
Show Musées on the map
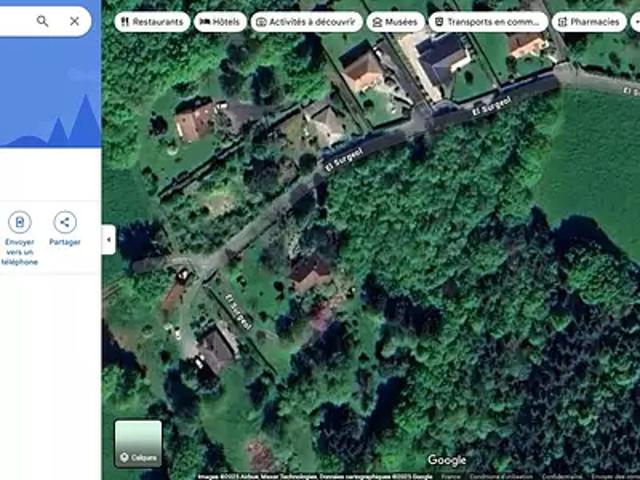[x=395, y=21]
